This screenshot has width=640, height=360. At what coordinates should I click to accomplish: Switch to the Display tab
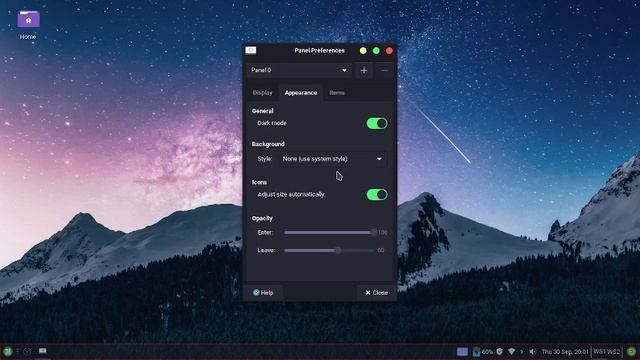click(262, 93)
